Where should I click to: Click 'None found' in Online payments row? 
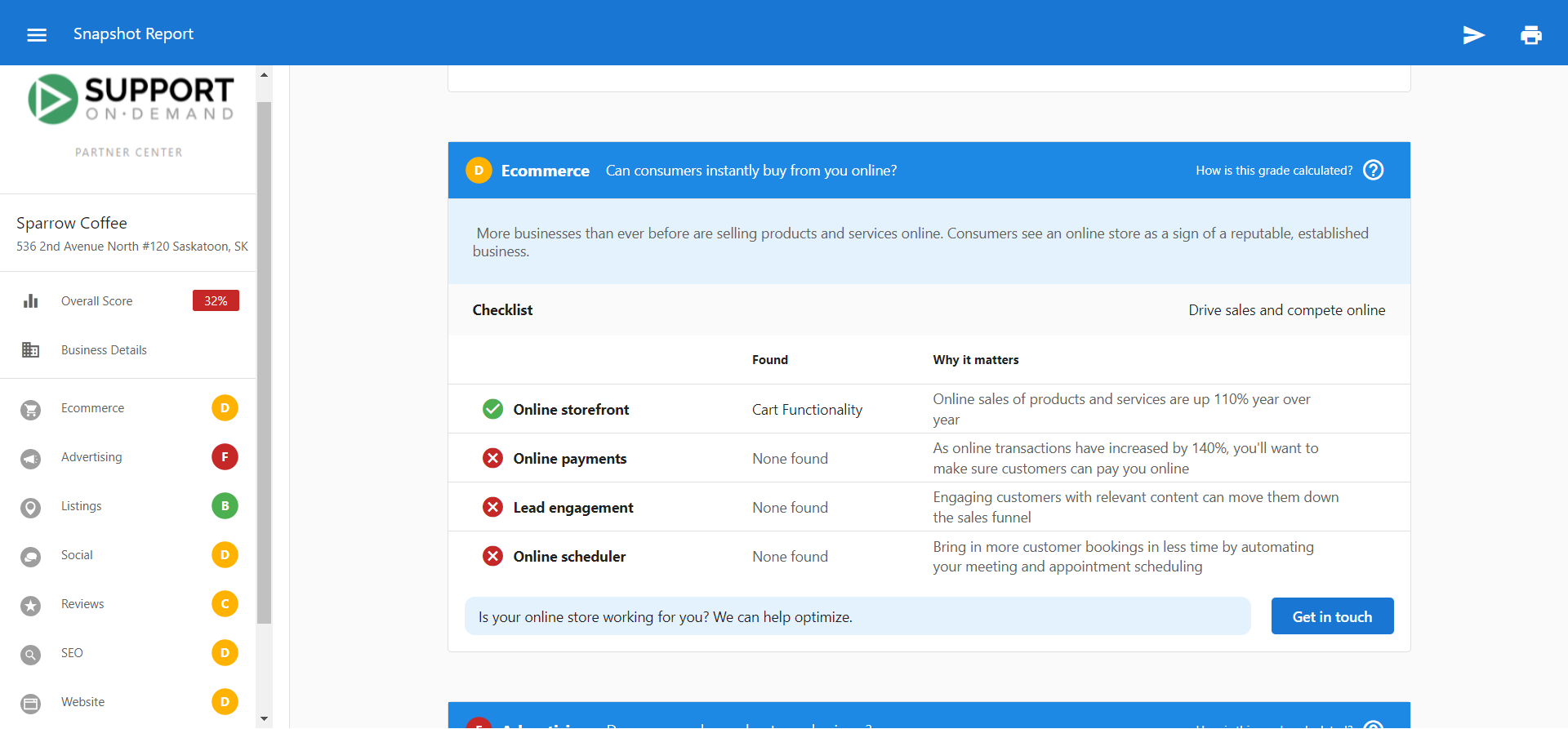(x=790, y=459)
